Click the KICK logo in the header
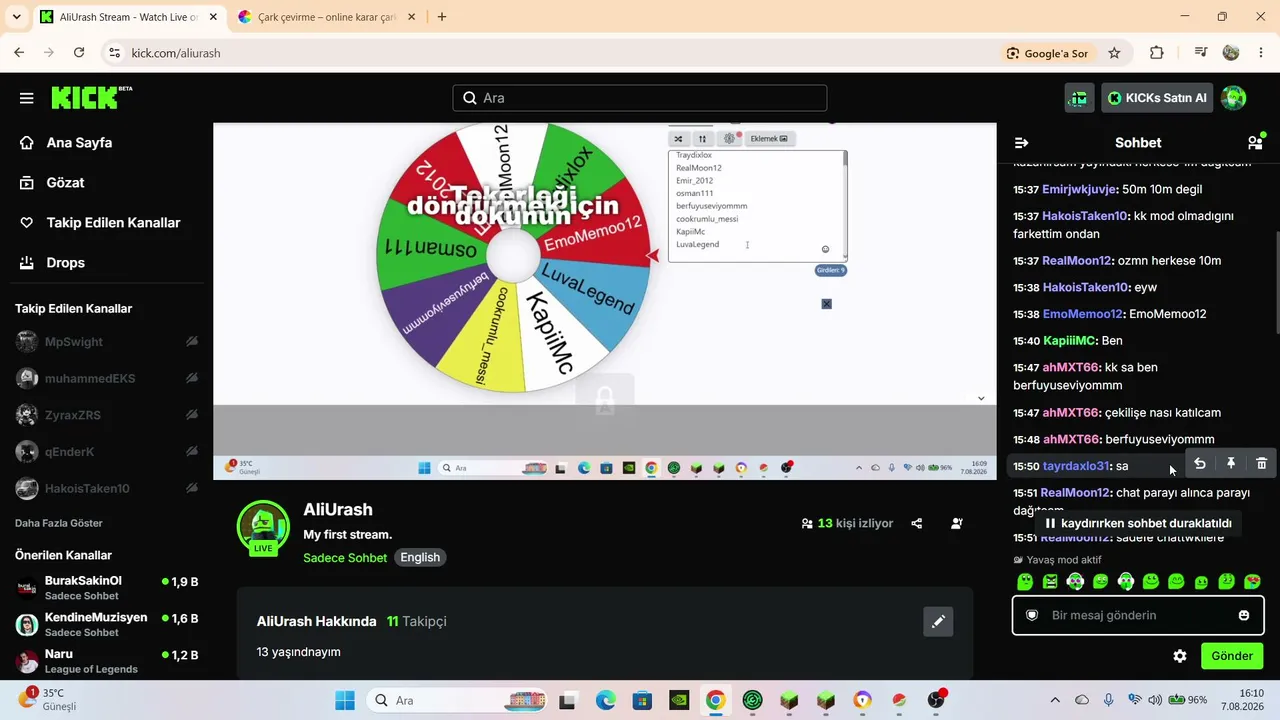Viewport: 1280px width, 720px height. tap(91, 97)
